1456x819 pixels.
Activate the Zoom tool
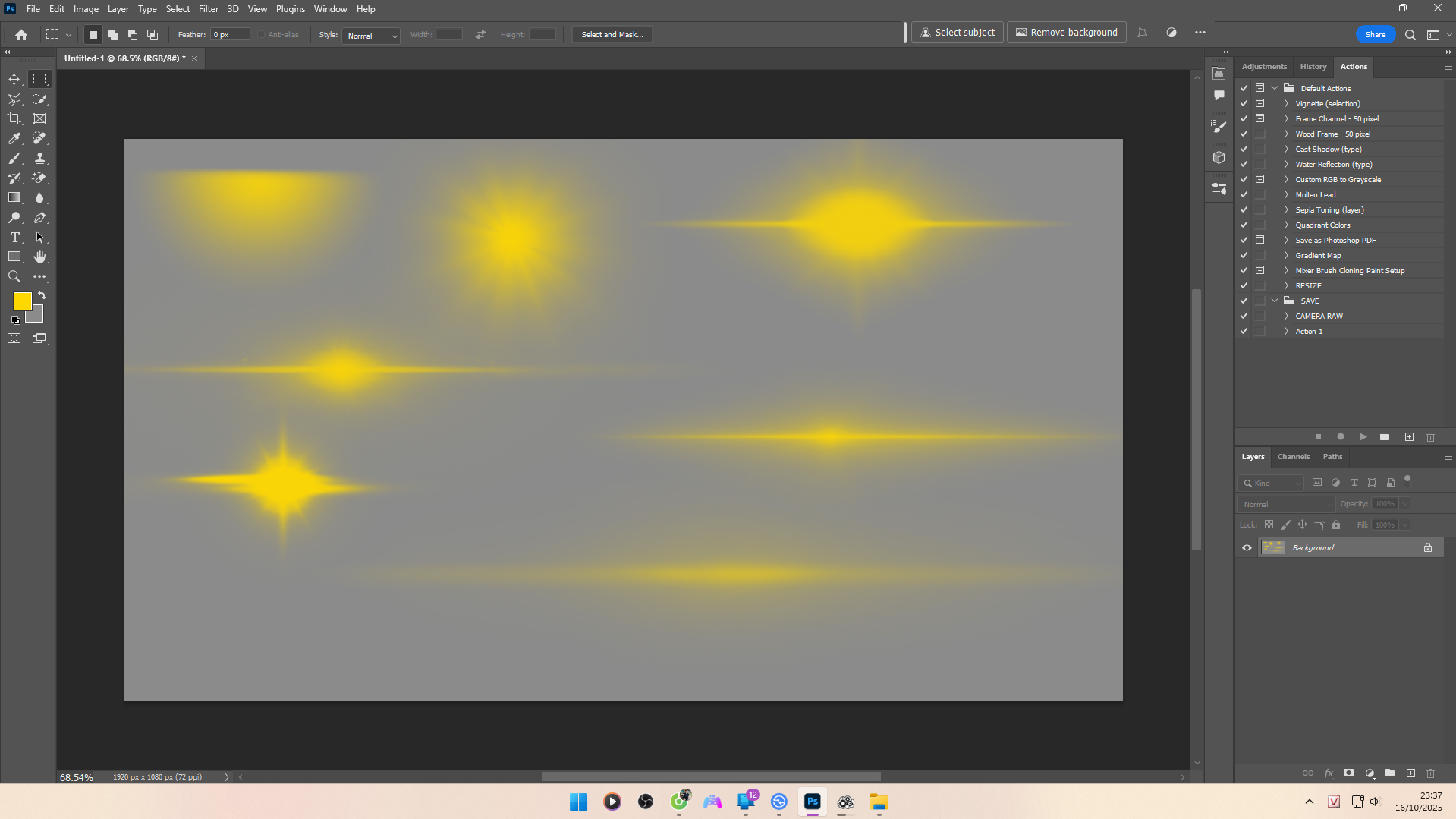tap(14, 277)
